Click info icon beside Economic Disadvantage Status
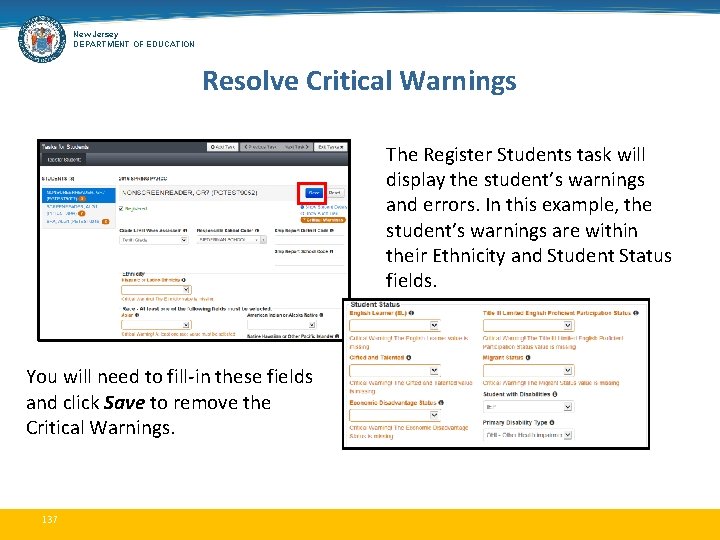720x540 pixels. [441, 403]
